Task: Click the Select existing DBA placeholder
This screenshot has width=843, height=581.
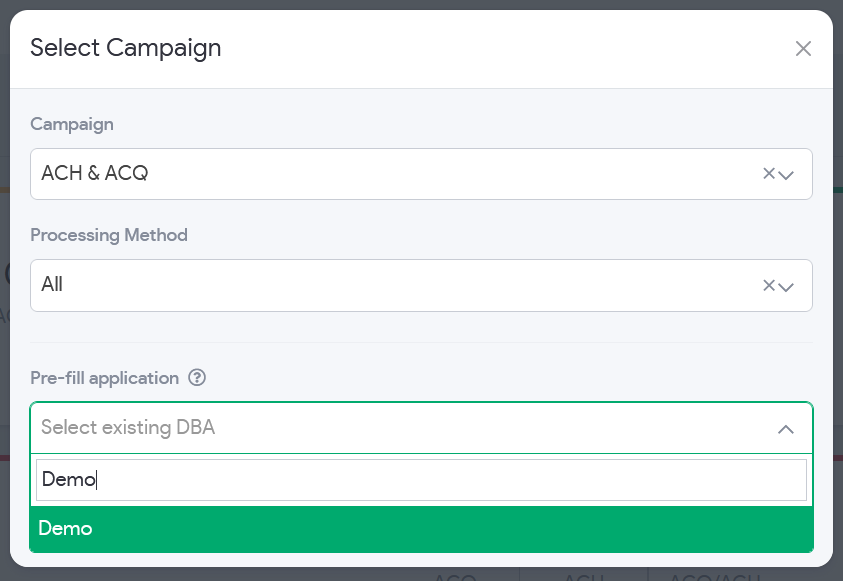Action: pos(128,428)
